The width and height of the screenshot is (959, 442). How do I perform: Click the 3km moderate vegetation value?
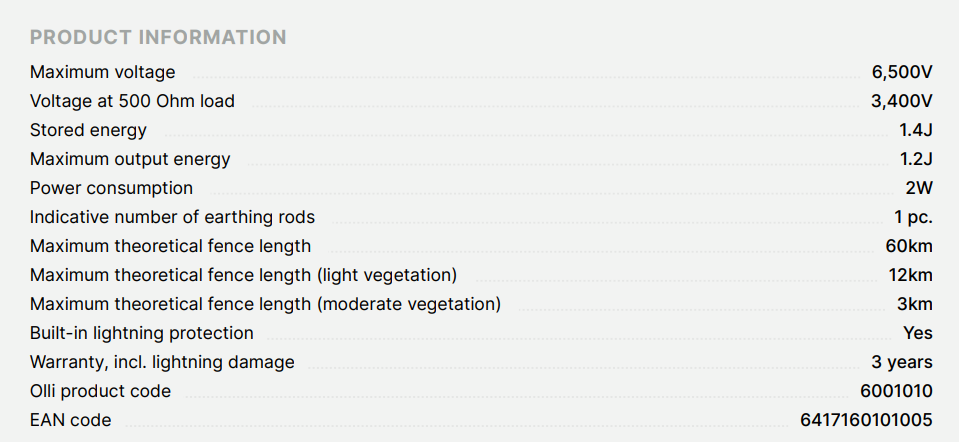click(914, 304)
